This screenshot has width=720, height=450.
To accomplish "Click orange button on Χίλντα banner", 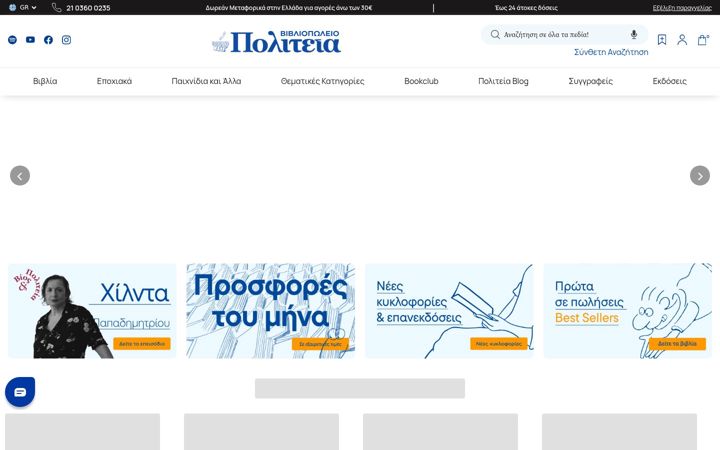I will coord(142,343).
